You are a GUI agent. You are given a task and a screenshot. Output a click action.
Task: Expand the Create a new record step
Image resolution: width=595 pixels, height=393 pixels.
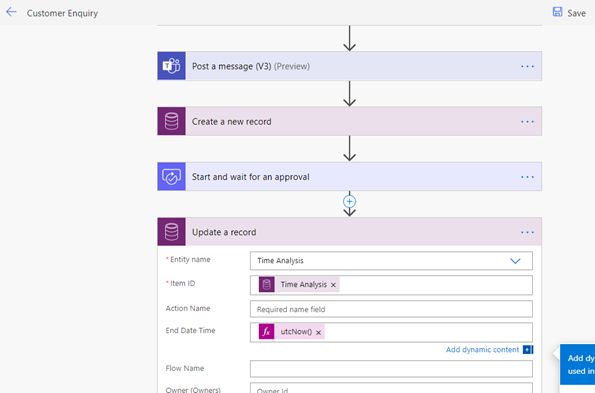point(349,121)
